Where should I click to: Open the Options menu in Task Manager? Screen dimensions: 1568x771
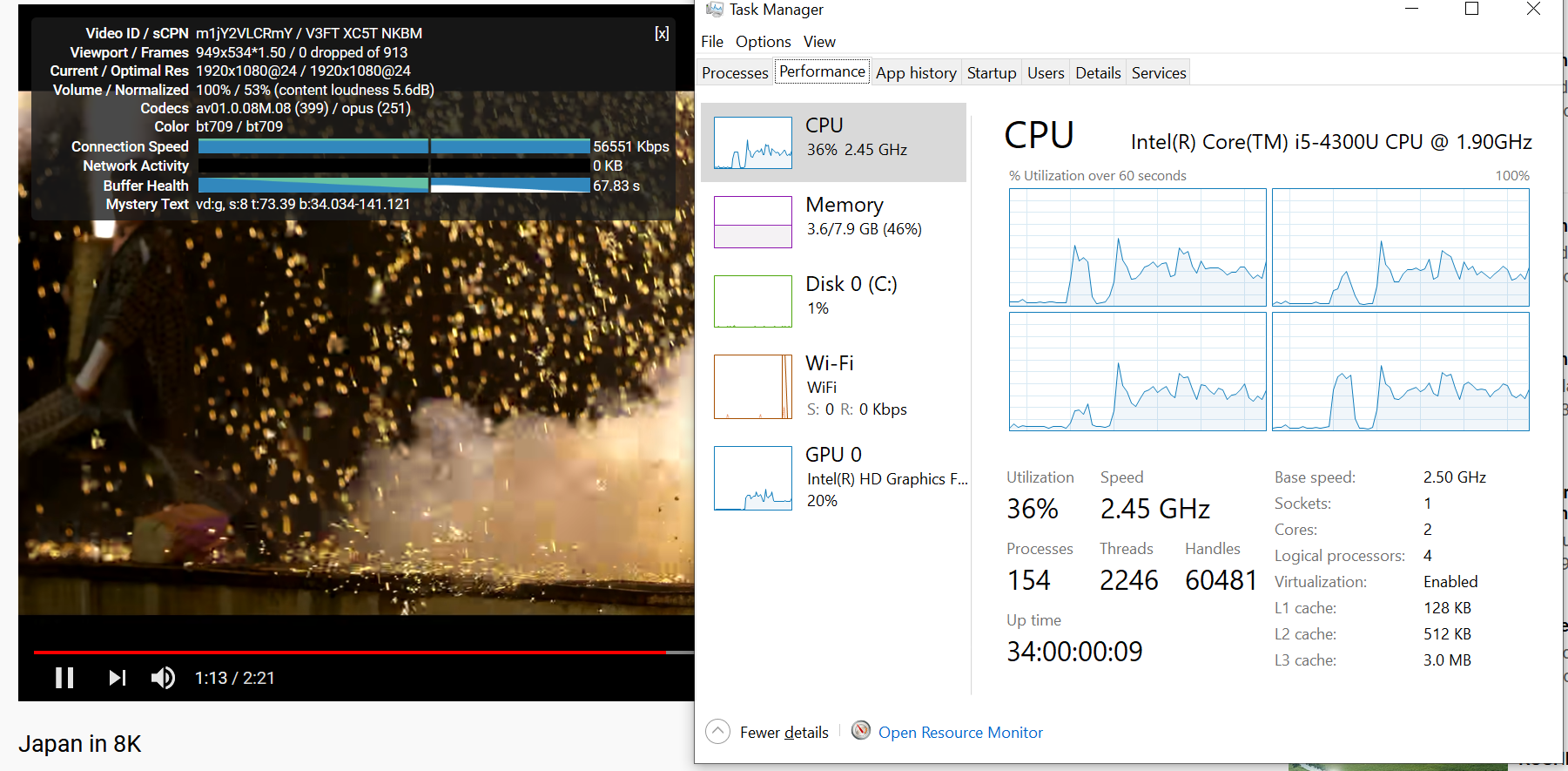point(764,42)
